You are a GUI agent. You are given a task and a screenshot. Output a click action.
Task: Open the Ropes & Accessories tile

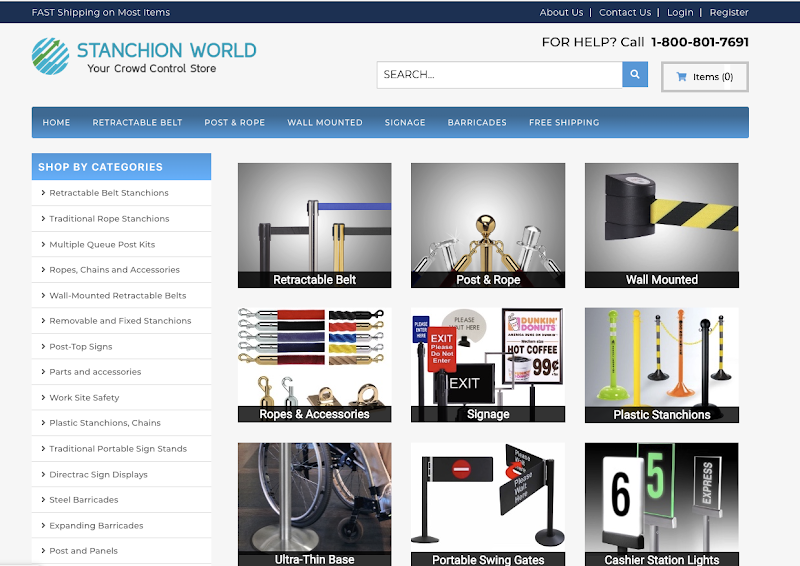314,365
